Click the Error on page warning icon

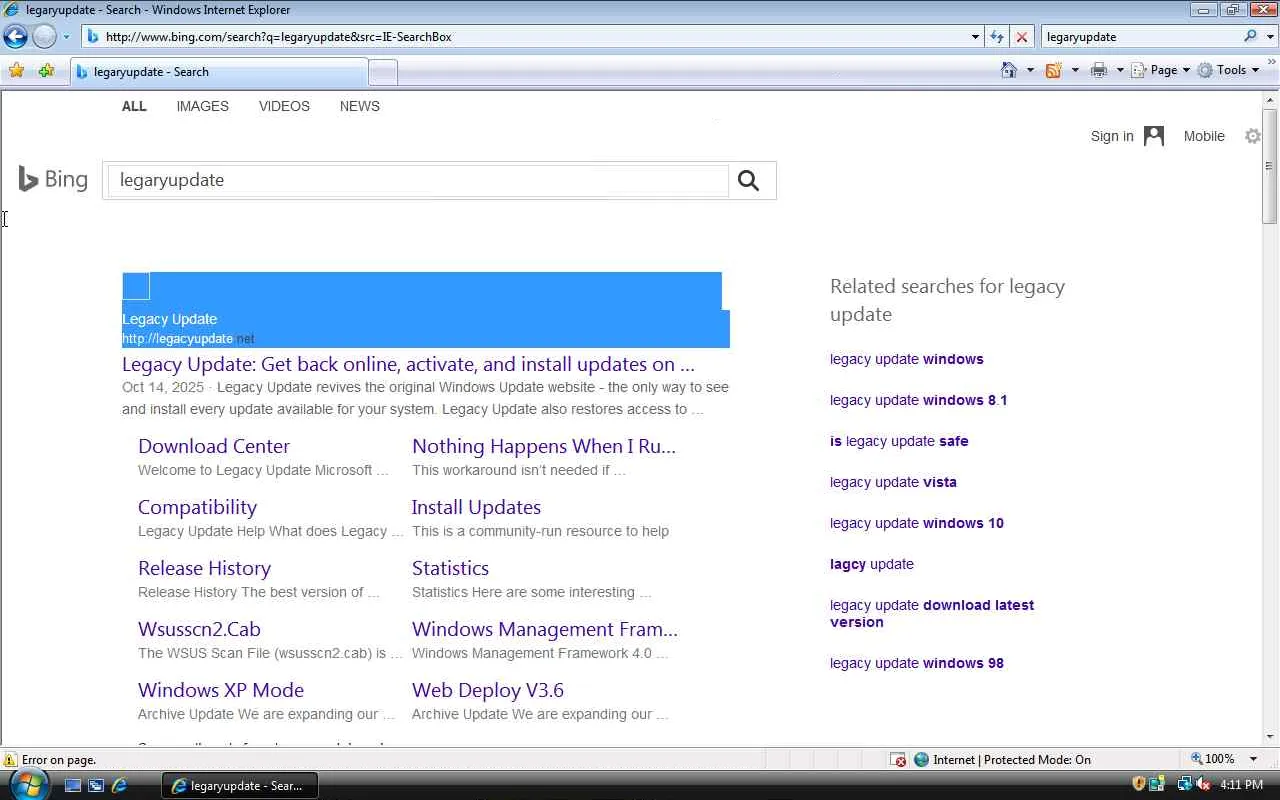point(11,760)
